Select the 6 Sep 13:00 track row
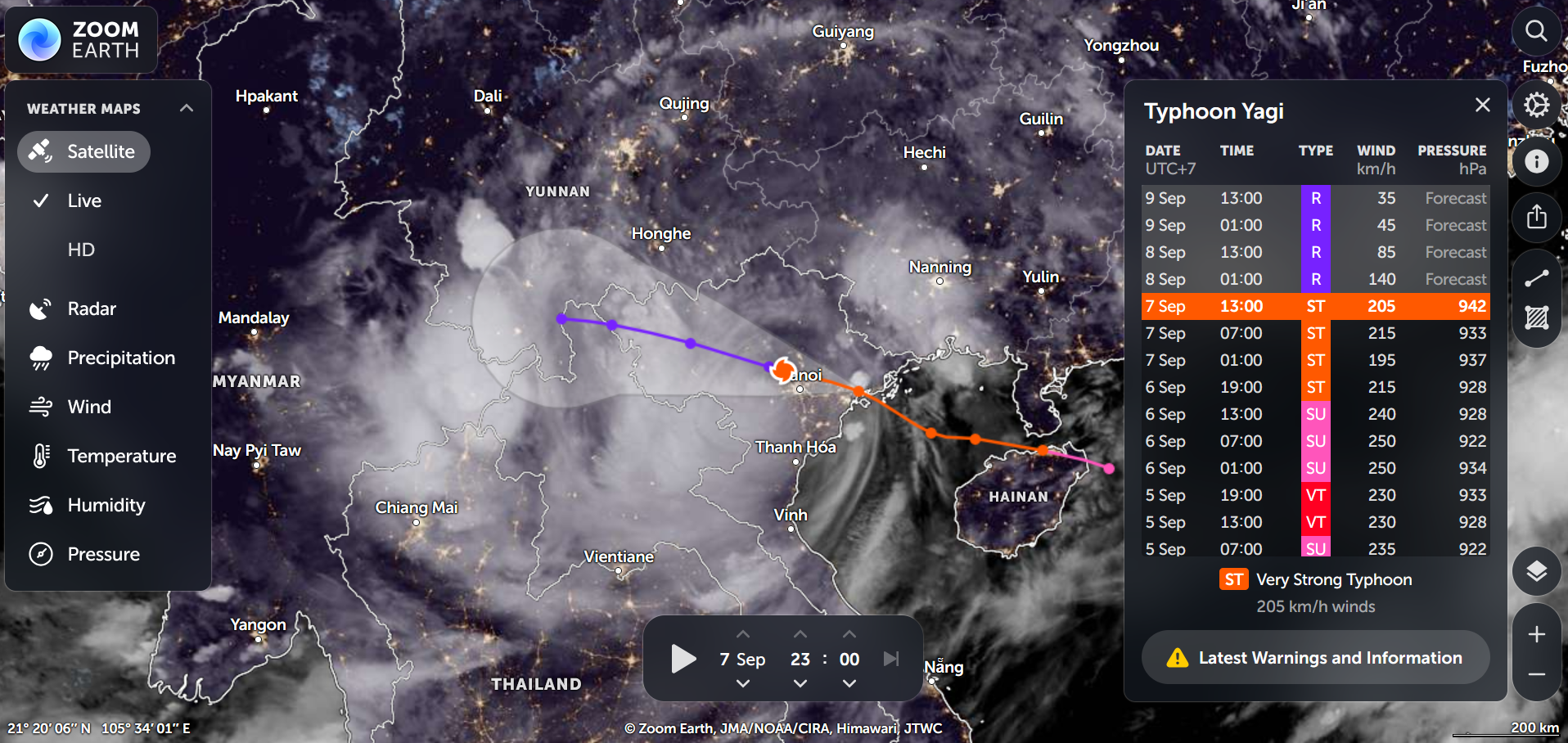1568x743 pixels. [x=1316, y=414]
